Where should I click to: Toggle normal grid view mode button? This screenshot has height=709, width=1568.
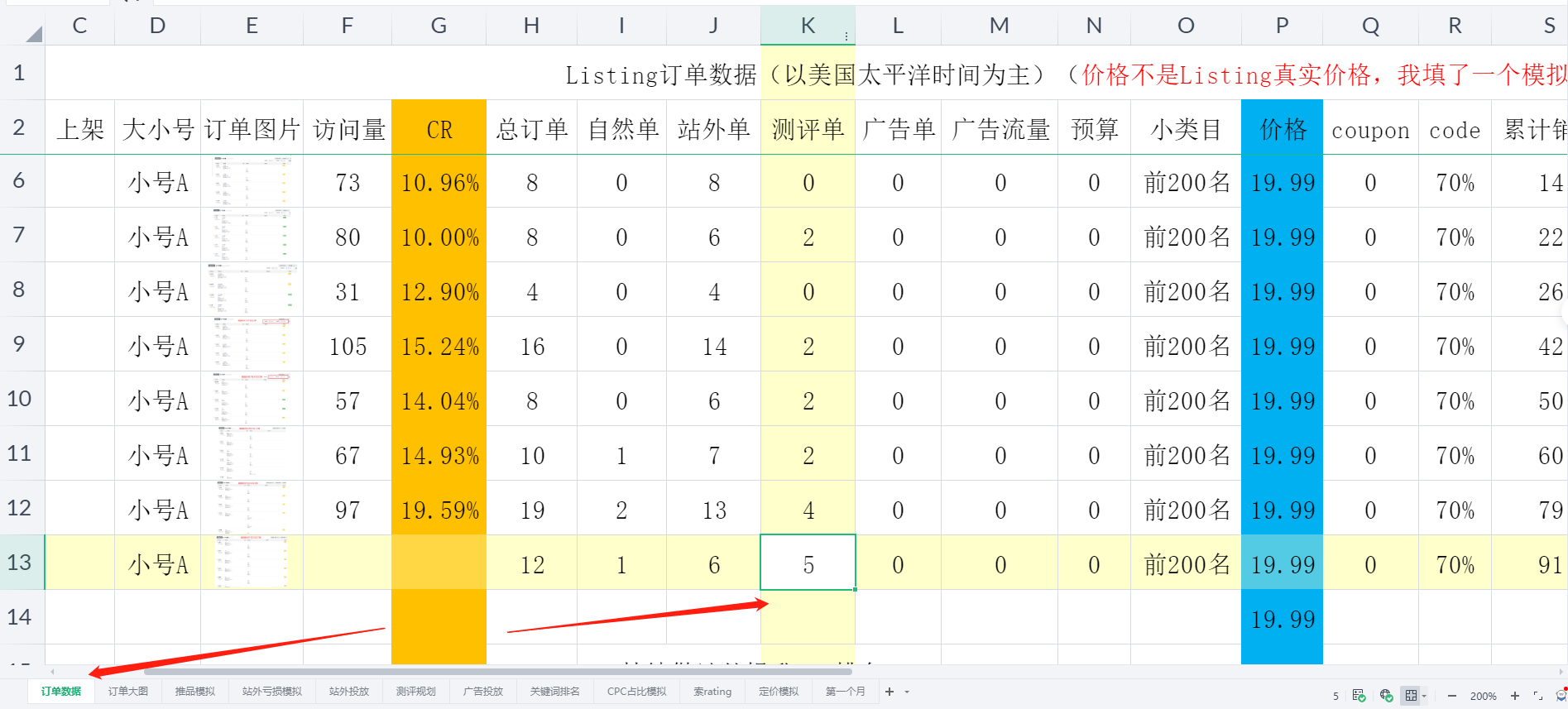click(x=1411, y=696)
